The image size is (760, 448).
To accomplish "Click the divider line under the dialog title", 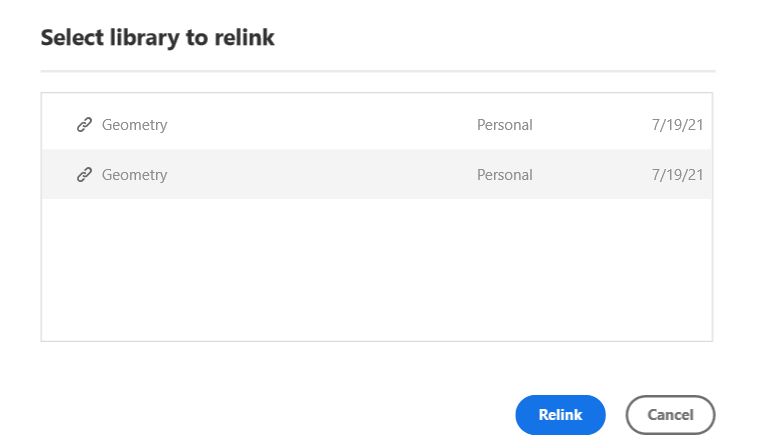I will point(378,71).
